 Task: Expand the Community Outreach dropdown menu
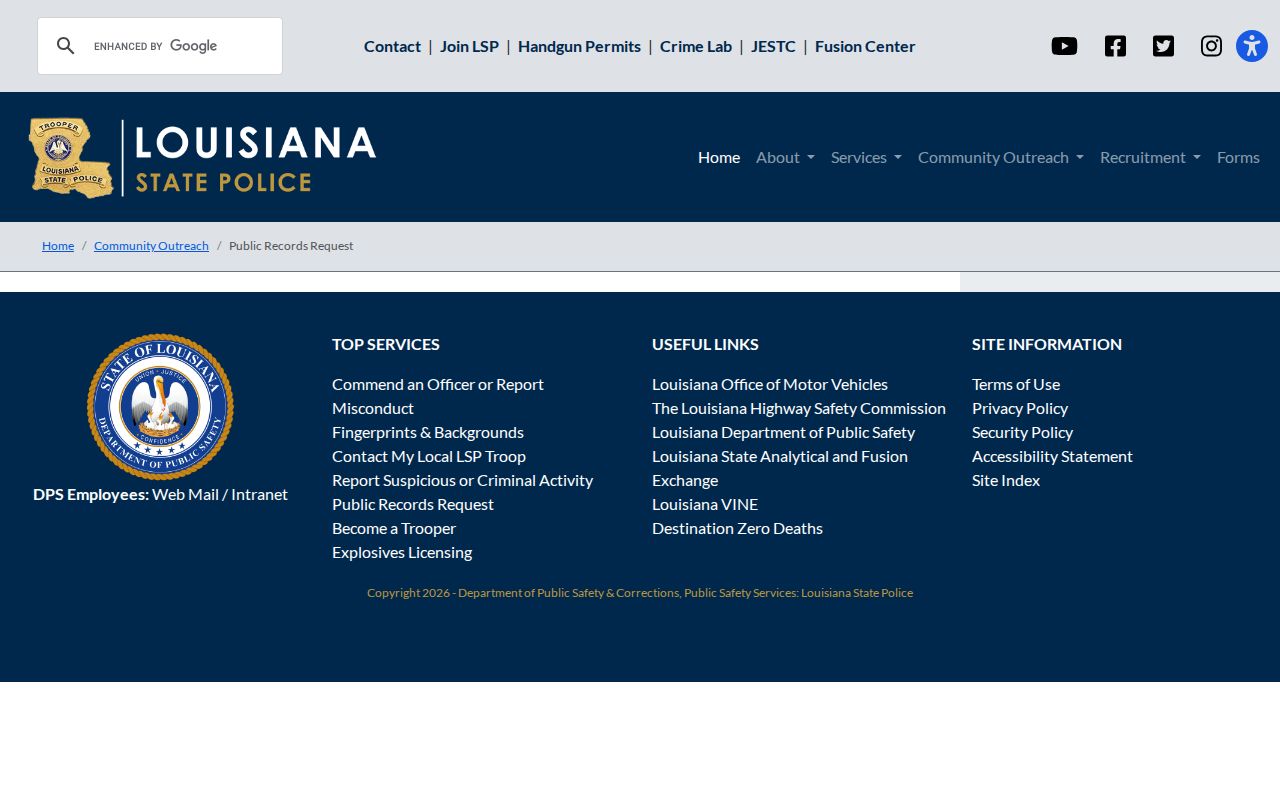point(1001,157)
